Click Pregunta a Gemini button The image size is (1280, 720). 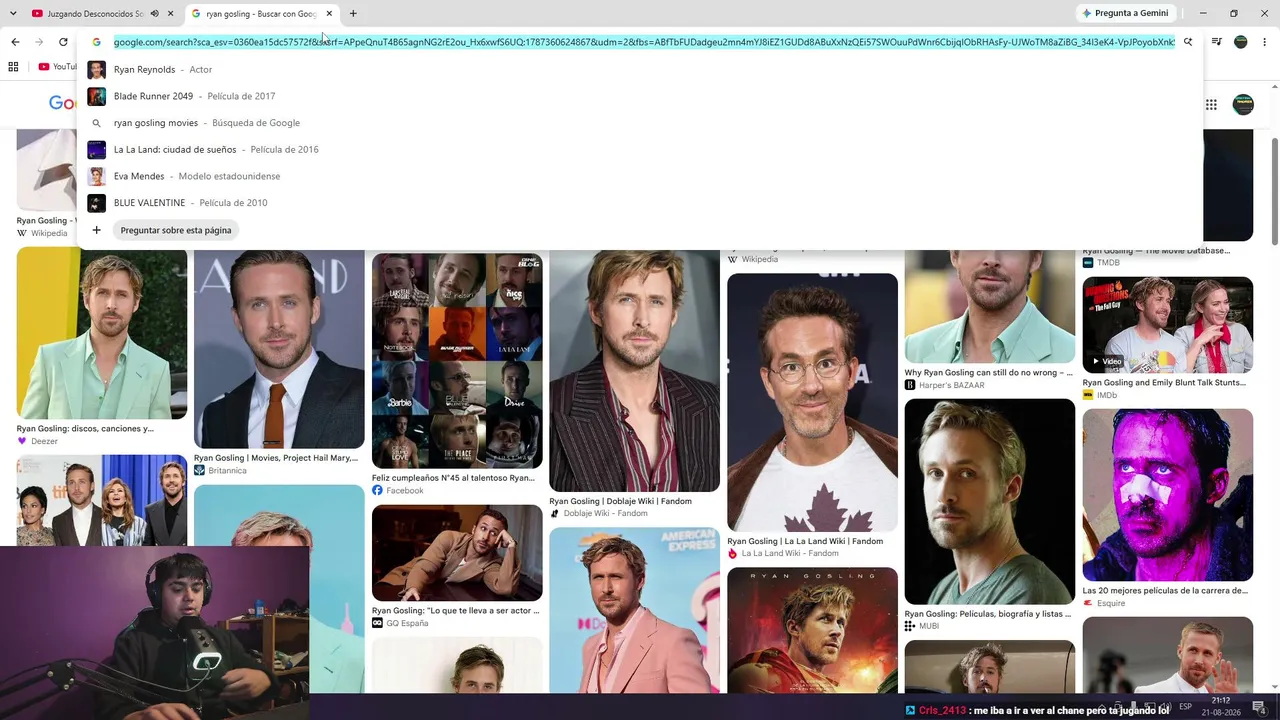point(1126,14)
